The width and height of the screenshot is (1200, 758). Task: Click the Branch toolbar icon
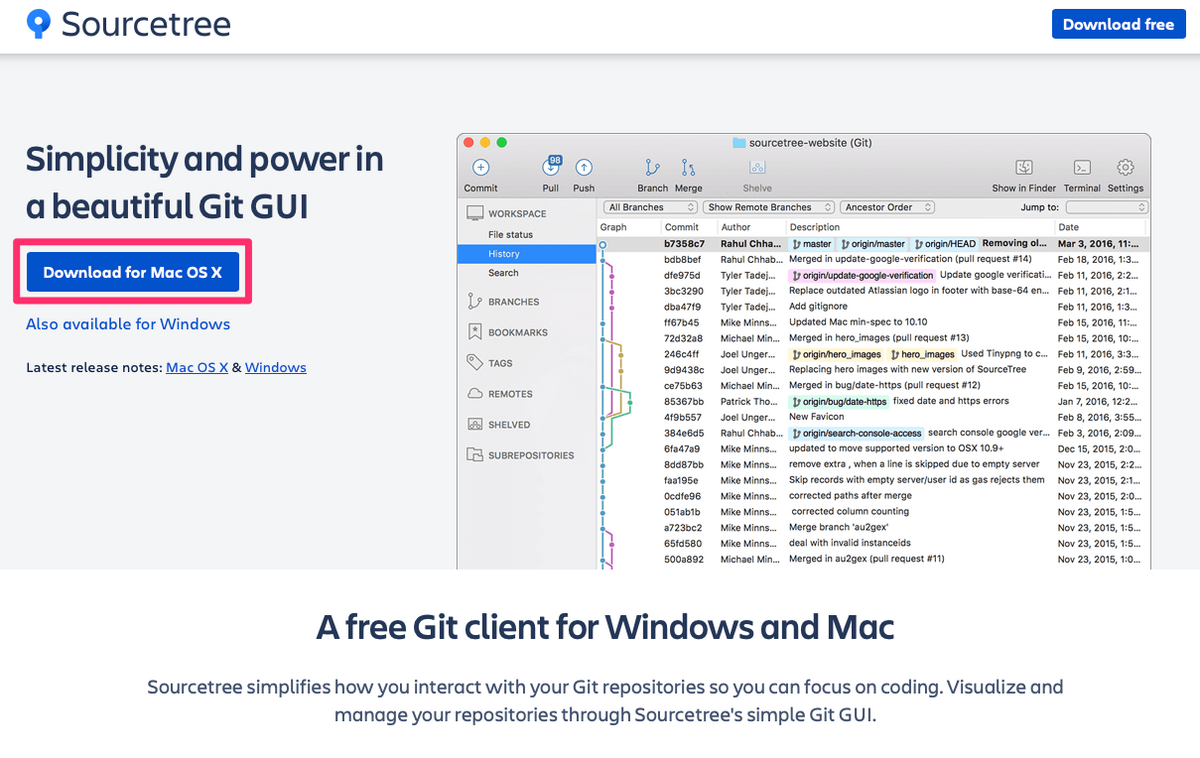[x=653, y=168]
